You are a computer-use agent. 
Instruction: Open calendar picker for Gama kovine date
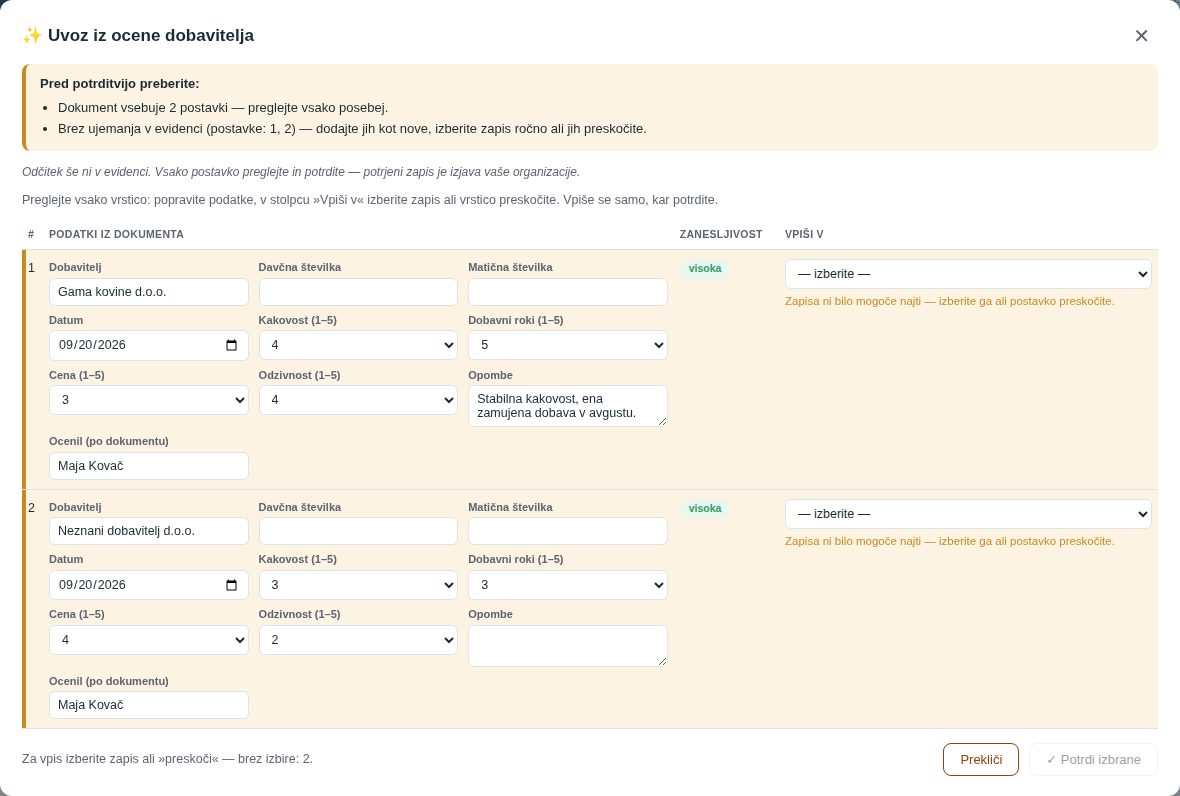pos(231,345)
